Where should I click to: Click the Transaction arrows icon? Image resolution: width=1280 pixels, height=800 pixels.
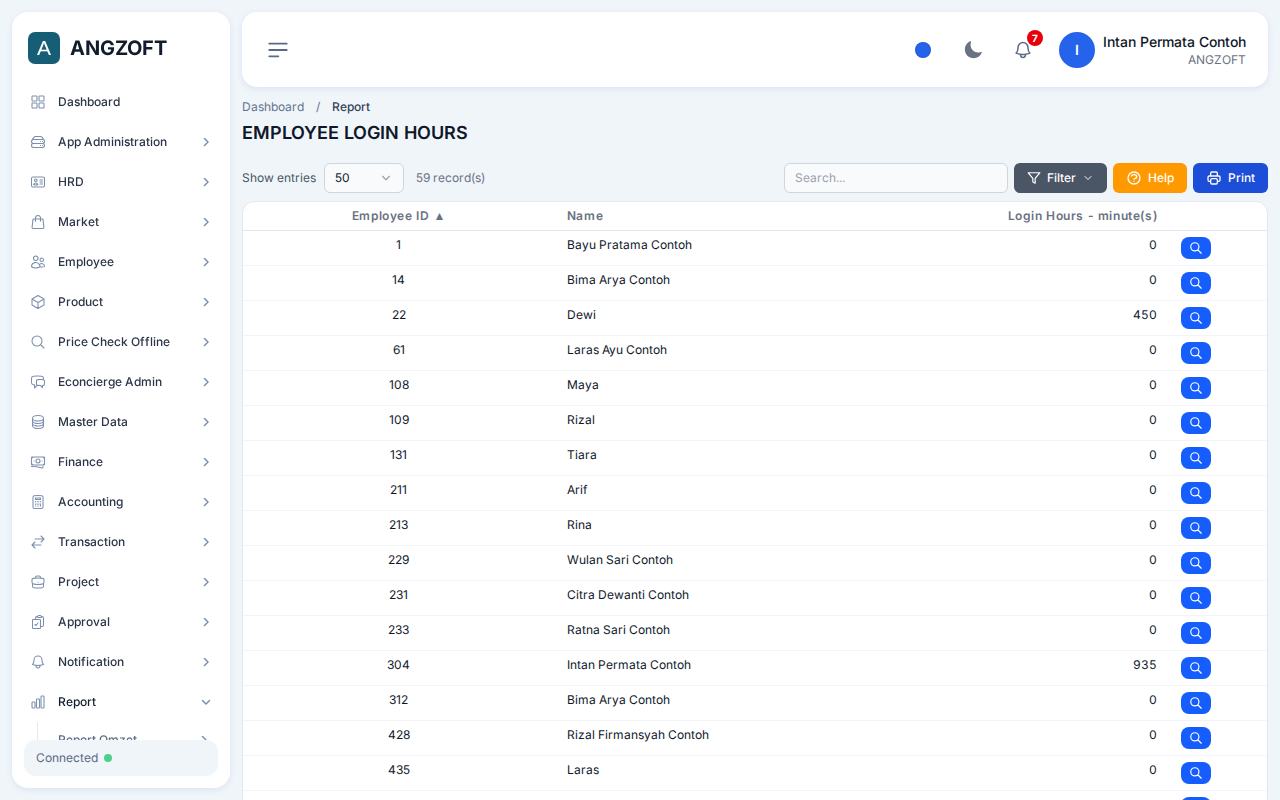coord(38,542)
